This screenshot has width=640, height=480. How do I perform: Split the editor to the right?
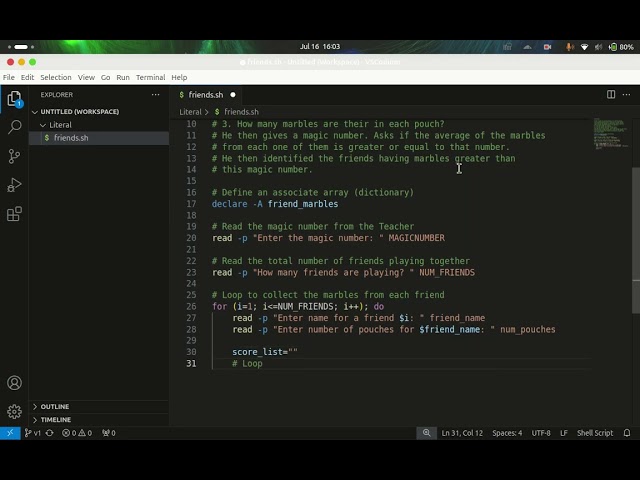(611, 95)
